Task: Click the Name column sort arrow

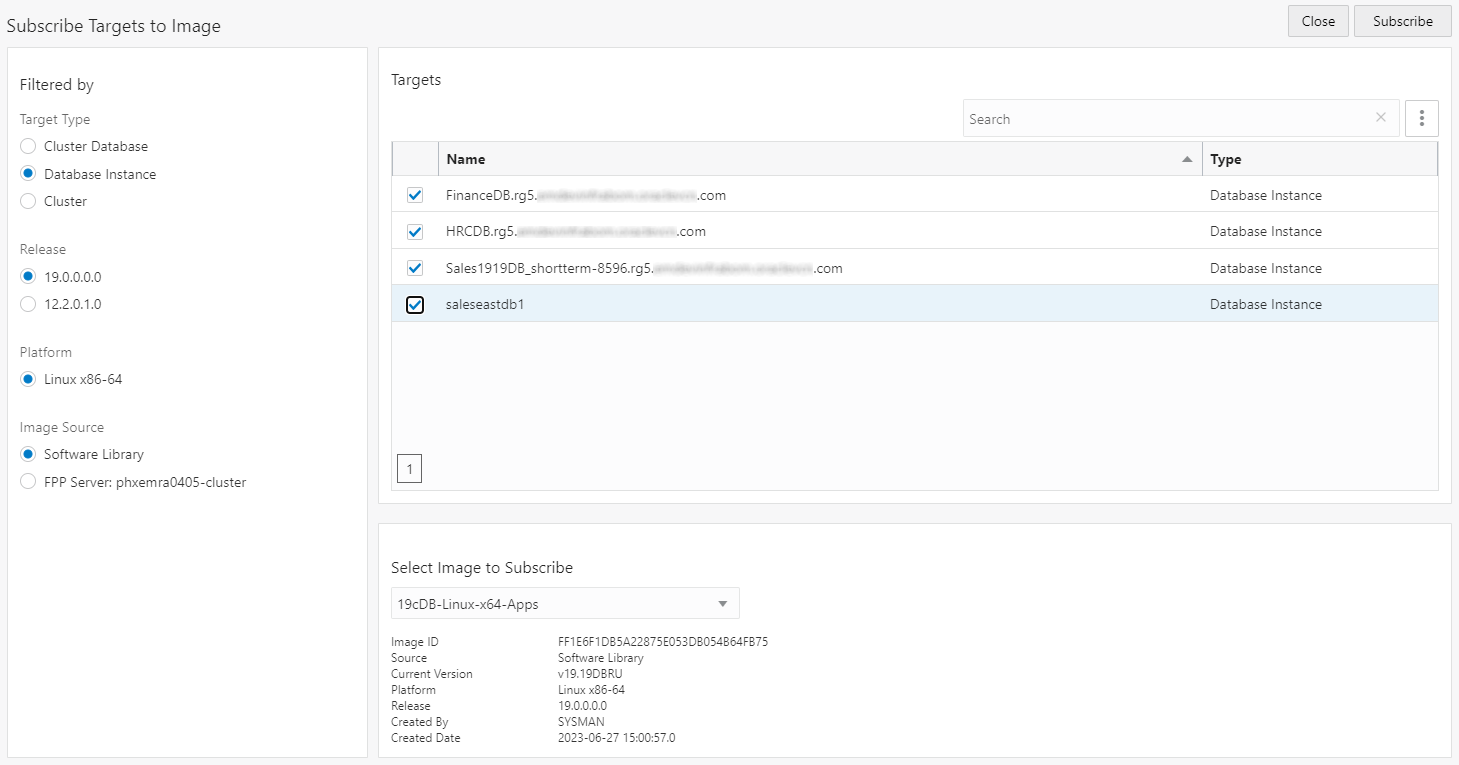Action: click(1187, 159)
